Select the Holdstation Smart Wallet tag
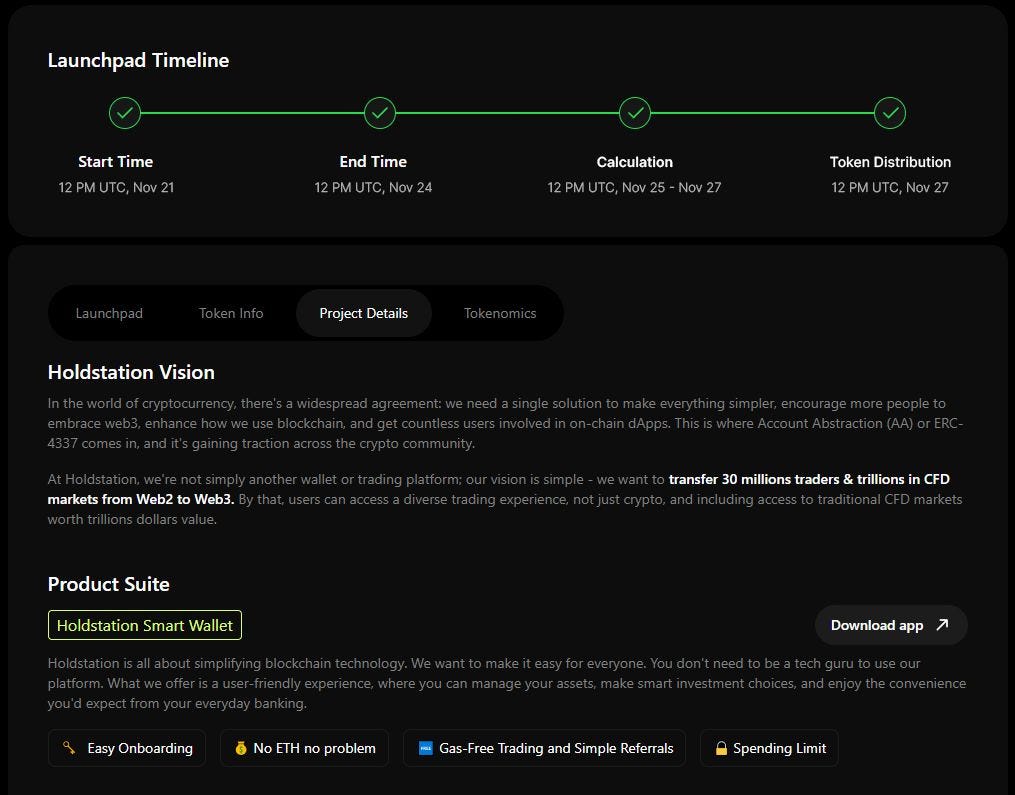Screen dimensions: 1015x795 [145, 626]
